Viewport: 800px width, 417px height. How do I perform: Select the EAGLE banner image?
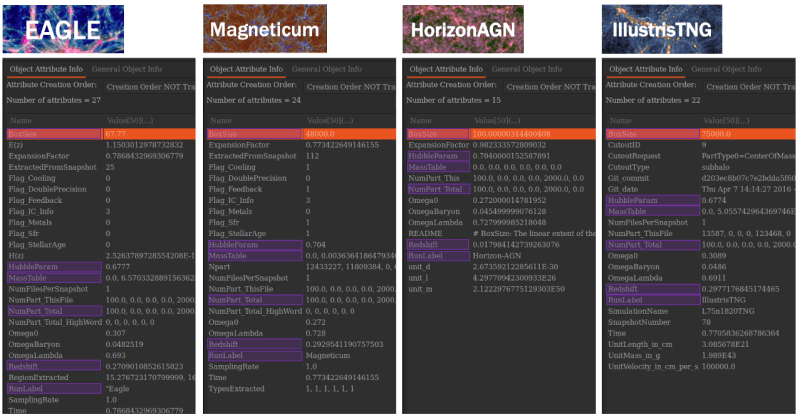click(x=63, y=29)
